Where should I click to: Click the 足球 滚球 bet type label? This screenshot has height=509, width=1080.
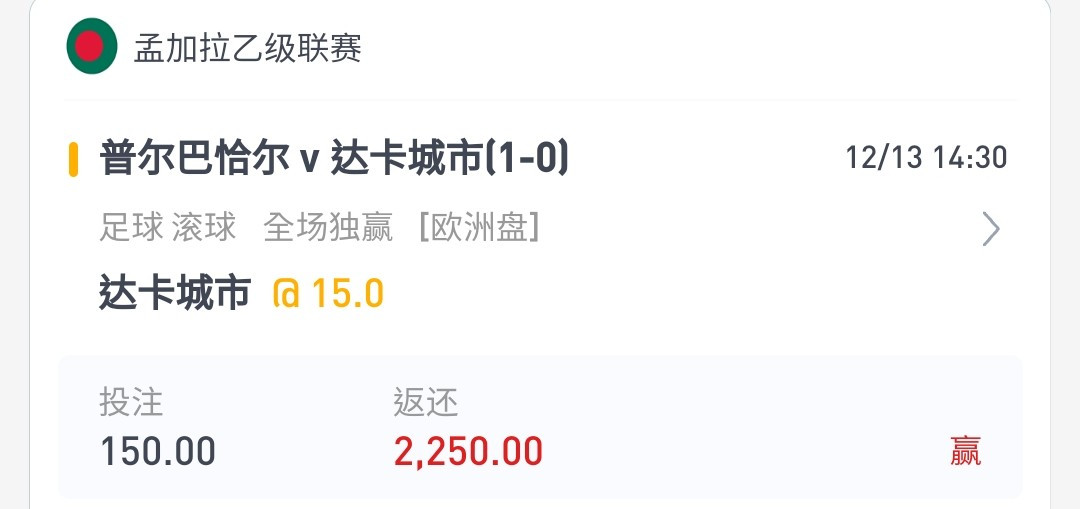pos(168,227)
